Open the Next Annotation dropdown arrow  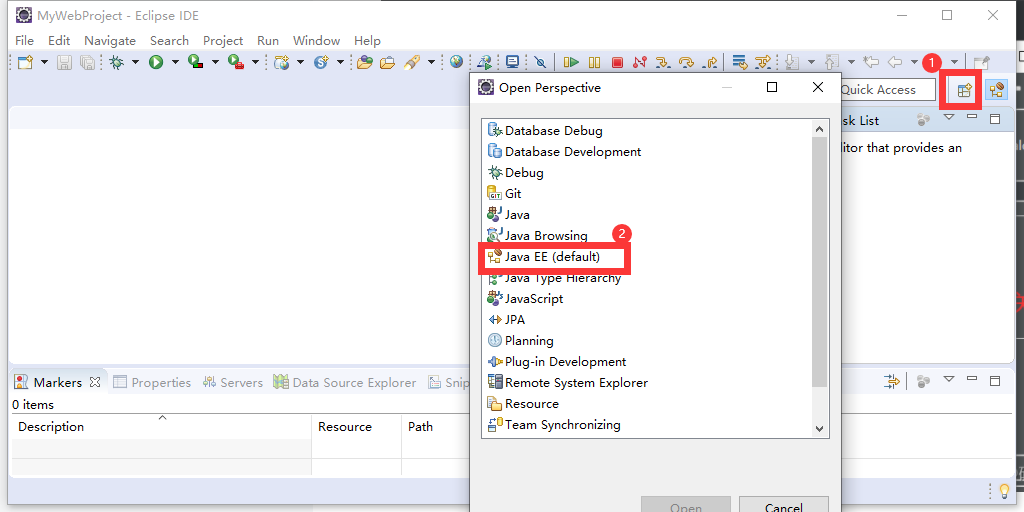click(x=811, y=62)
